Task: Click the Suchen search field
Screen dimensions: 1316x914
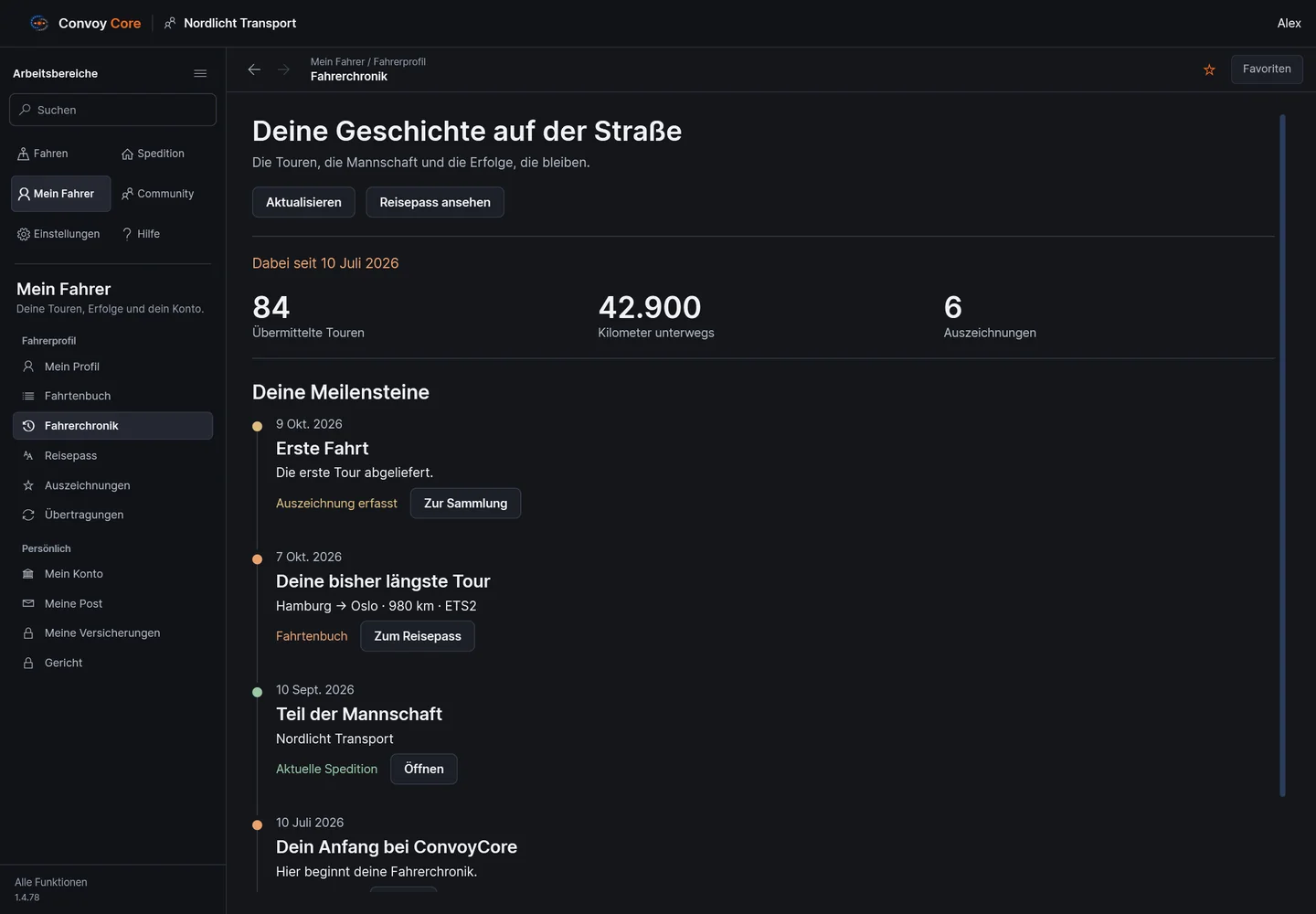Action: pyautogui.click(x=112, y=110)
